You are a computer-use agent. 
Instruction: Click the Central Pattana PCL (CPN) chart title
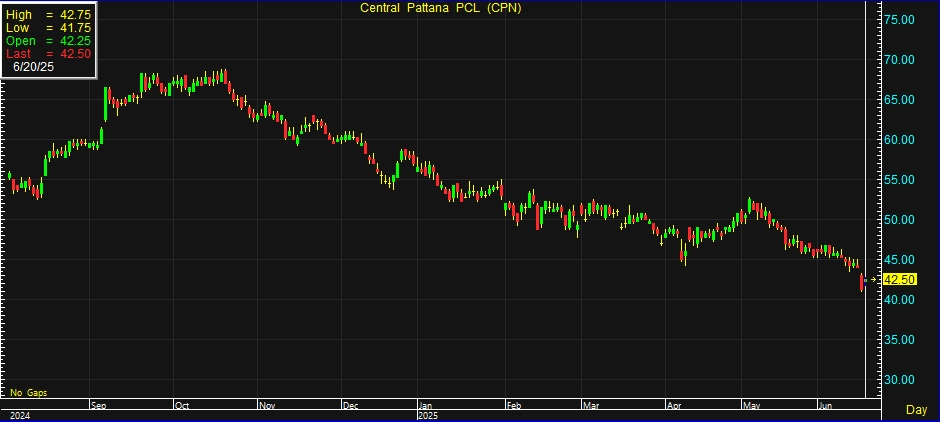(441, 8)
